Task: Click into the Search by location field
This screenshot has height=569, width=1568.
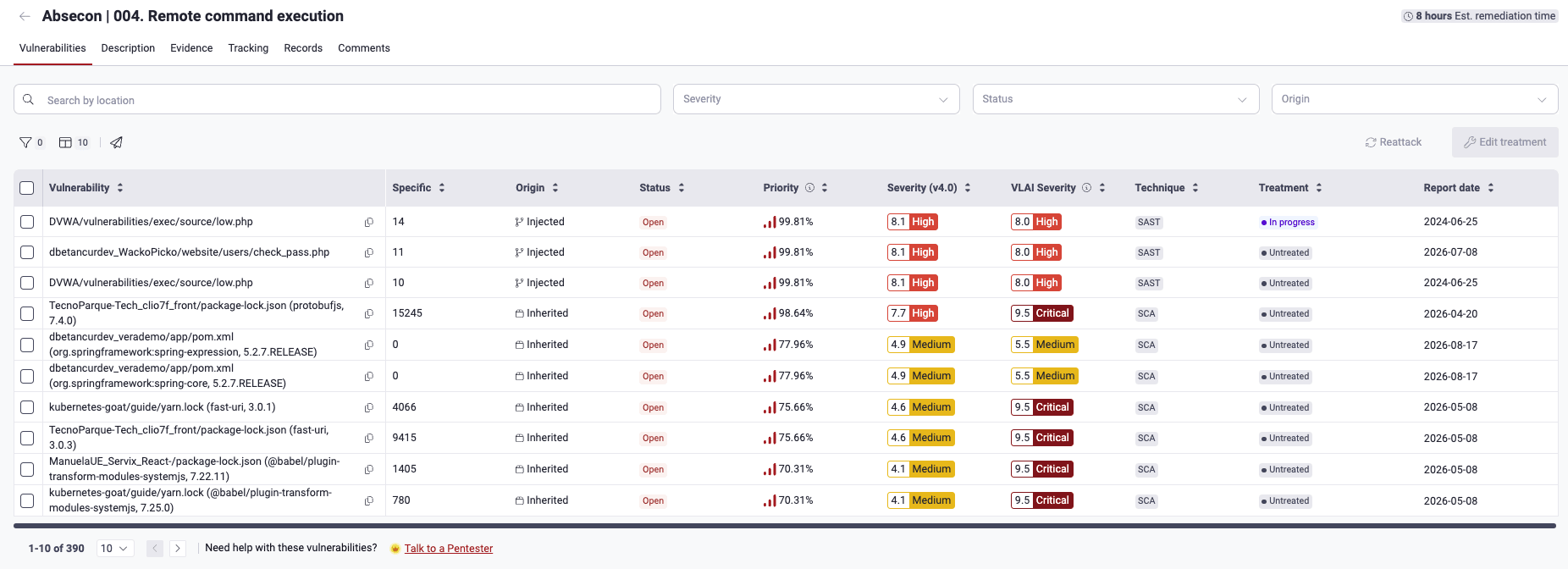Action: point(337,99)
